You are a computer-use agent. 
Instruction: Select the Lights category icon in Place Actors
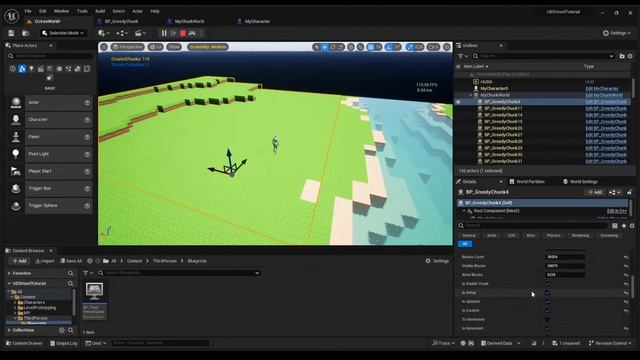click(31, 69)
